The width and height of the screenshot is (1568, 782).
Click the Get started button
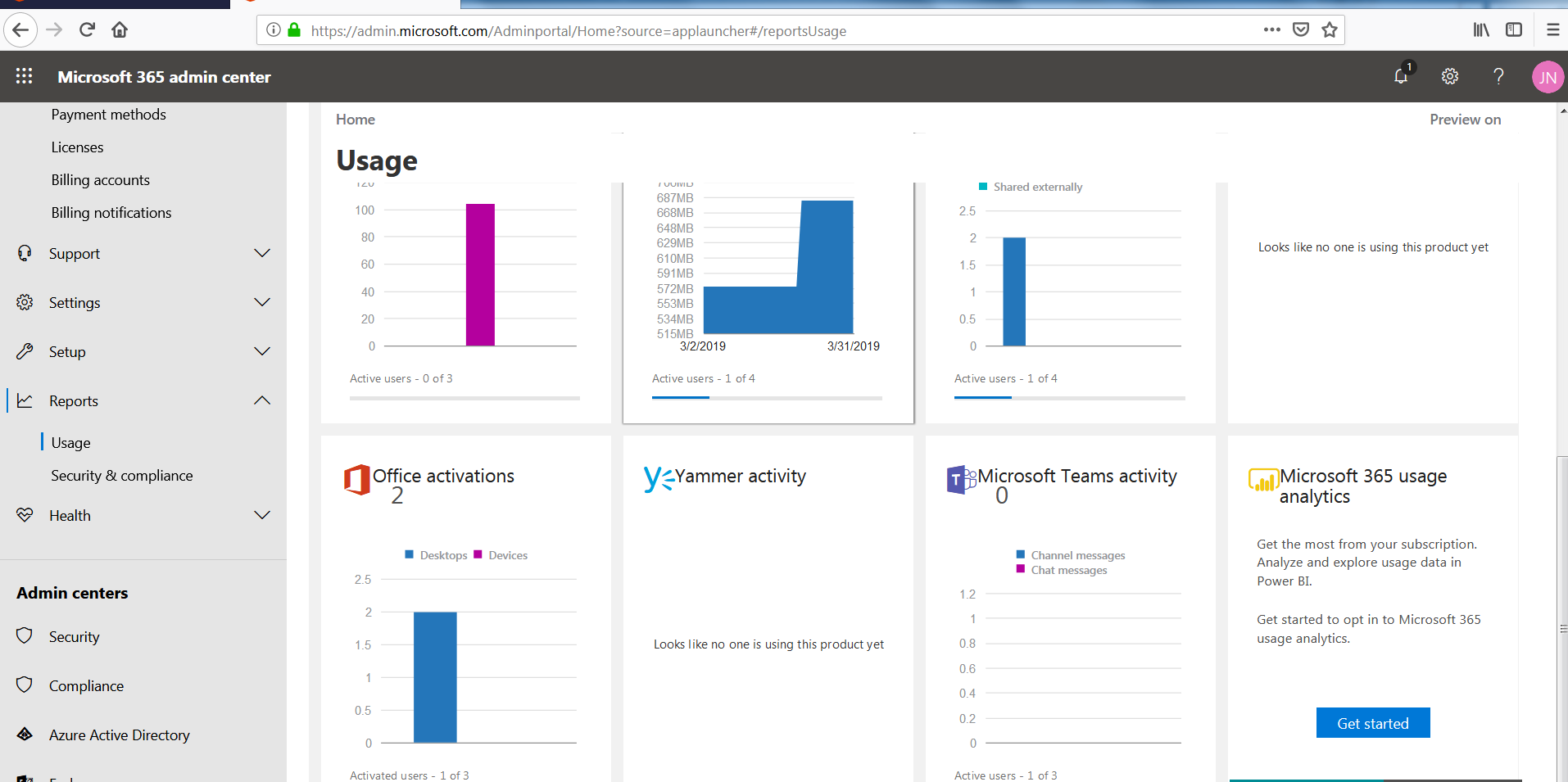pyautogui.click(x=1372, y=723)
